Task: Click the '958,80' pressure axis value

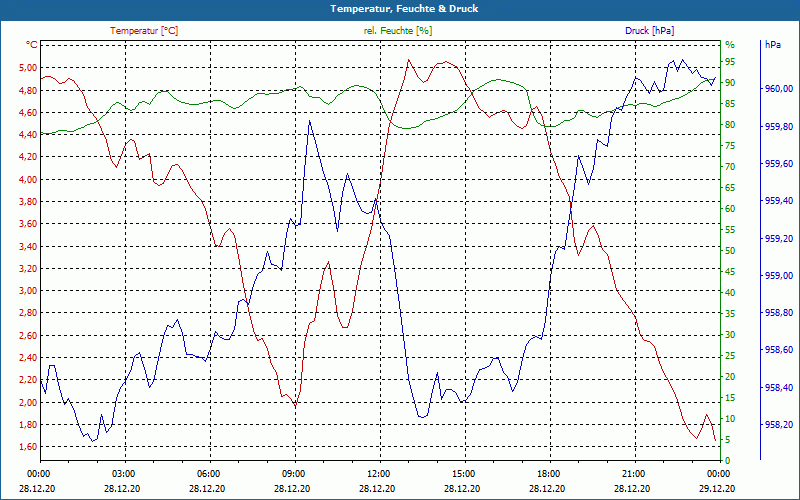Action: 779,313
